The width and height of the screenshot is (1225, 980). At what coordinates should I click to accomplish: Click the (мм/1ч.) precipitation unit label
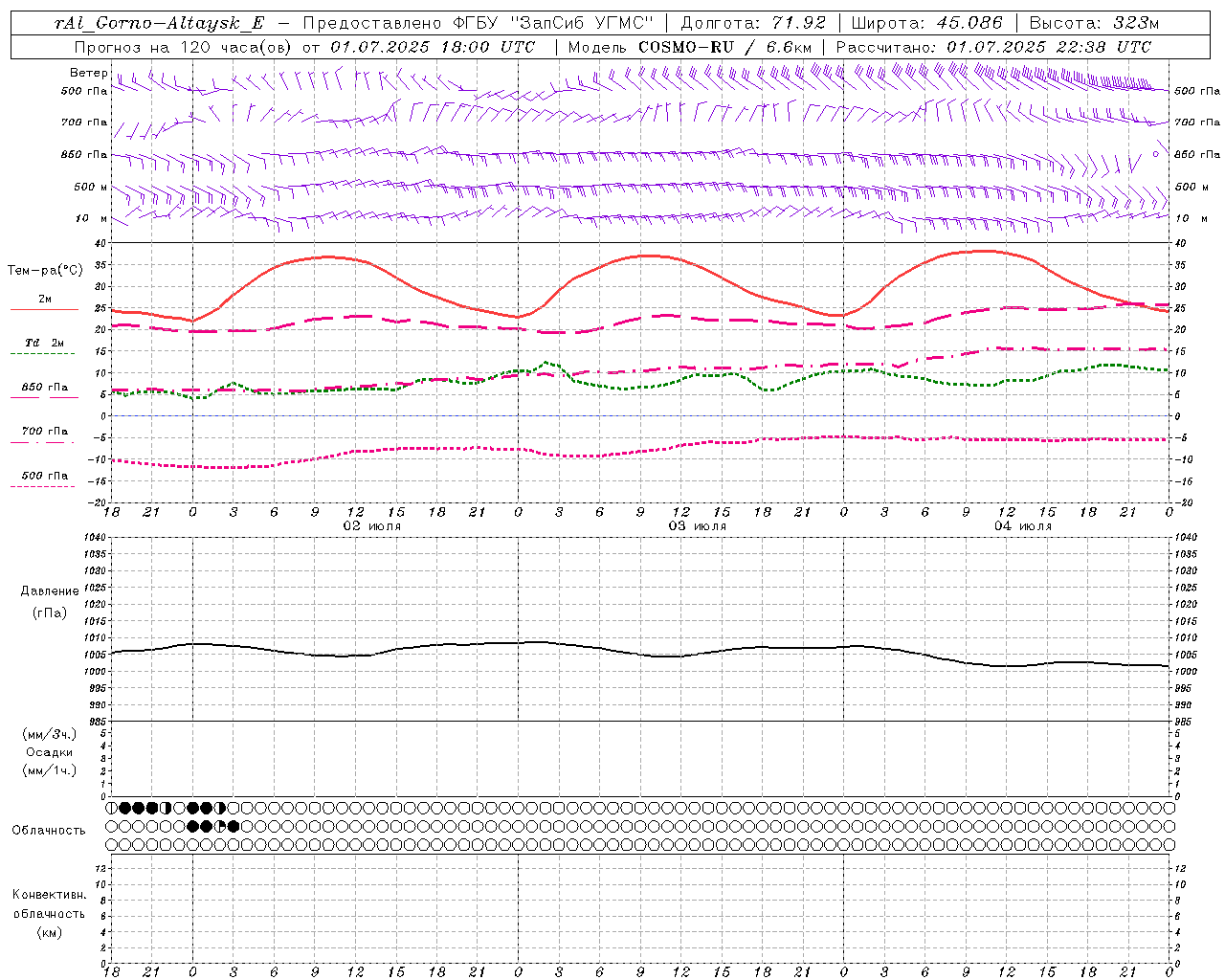point(50,770)
